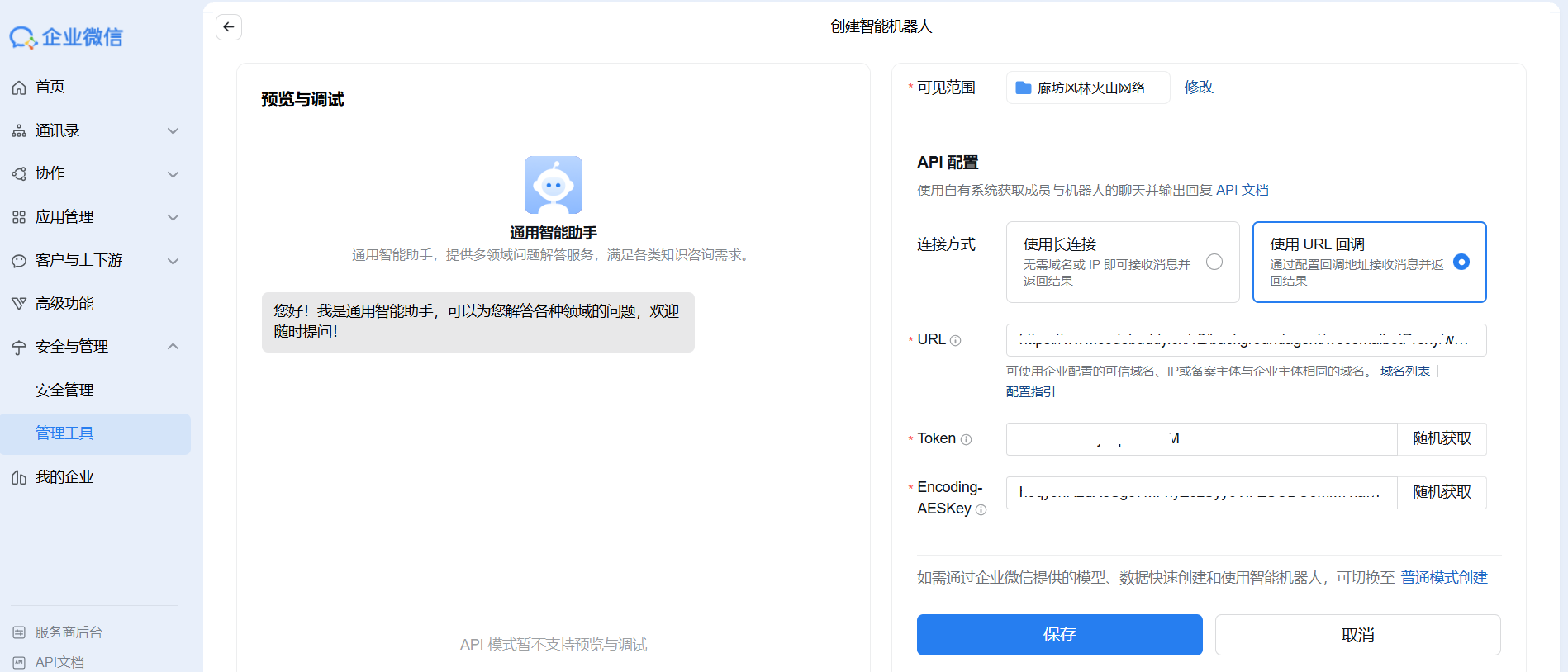
Task: Collapse the 安全与管理 chevron
Action: pyautogui.click(x=173, y=347)
